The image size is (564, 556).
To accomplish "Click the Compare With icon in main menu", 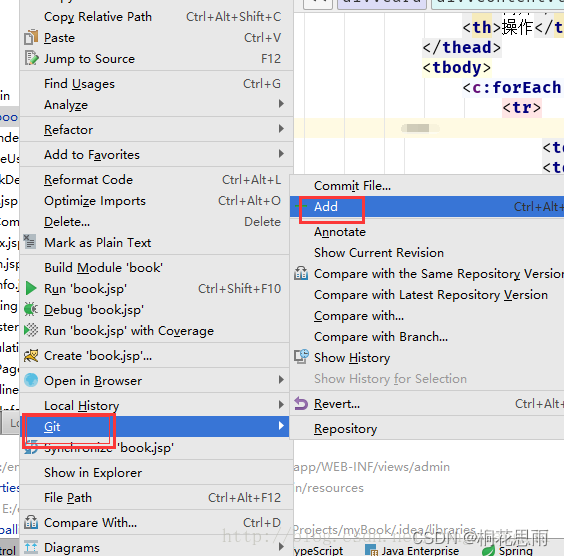I will (x=31, y=522).
